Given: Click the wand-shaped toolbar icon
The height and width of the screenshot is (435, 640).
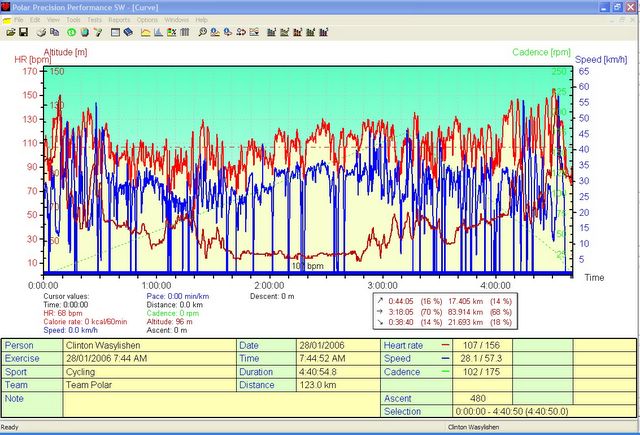Looking at the screenshot, I should click(x=98, y=32).
